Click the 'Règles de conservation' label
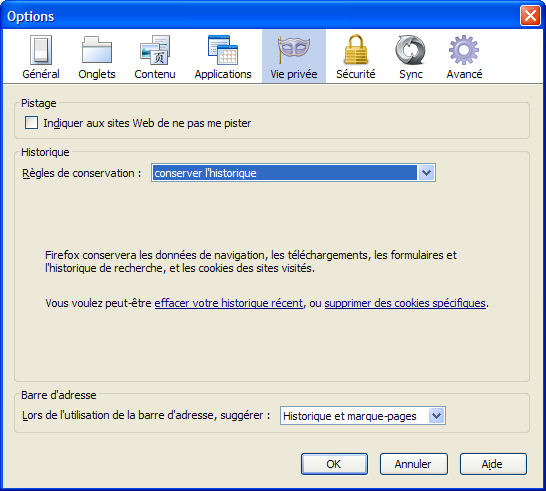Screen dimensions: 546x491 [81, 173]
